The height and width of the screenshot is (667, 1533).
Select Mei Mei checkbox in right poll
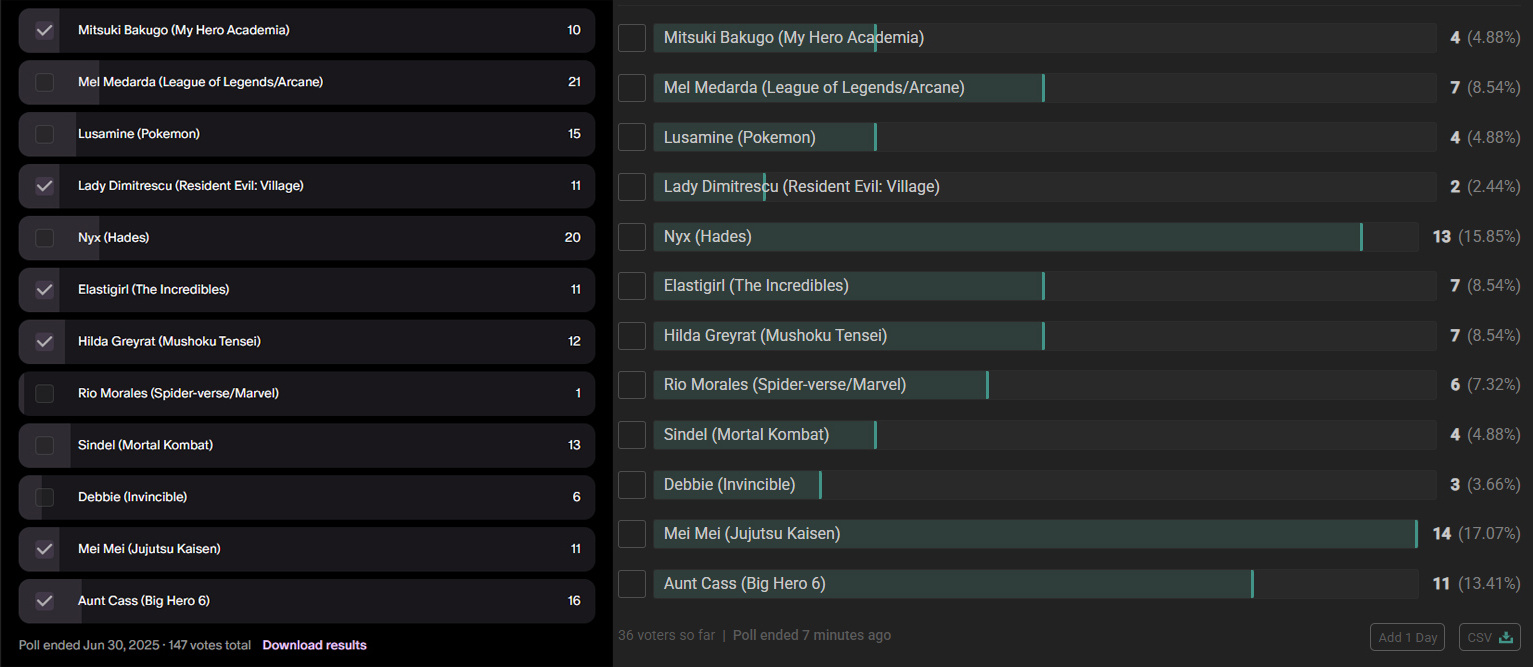tap(632, 534)
